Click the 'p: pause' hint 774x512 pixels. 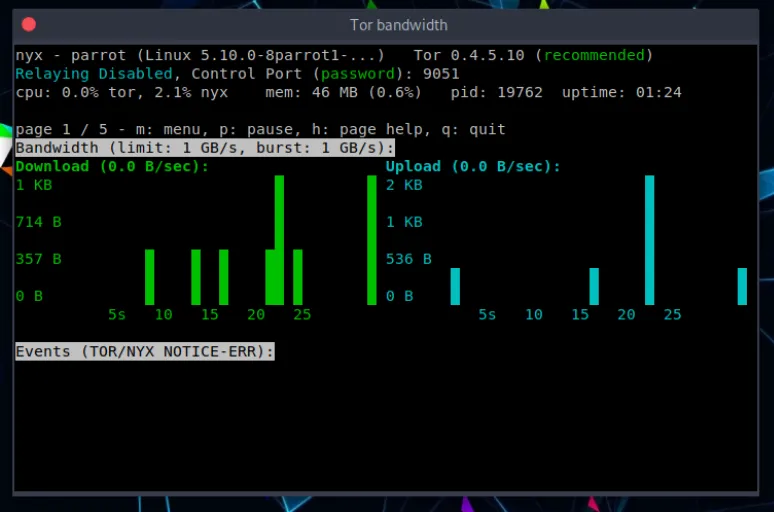[x=256, y=129]
